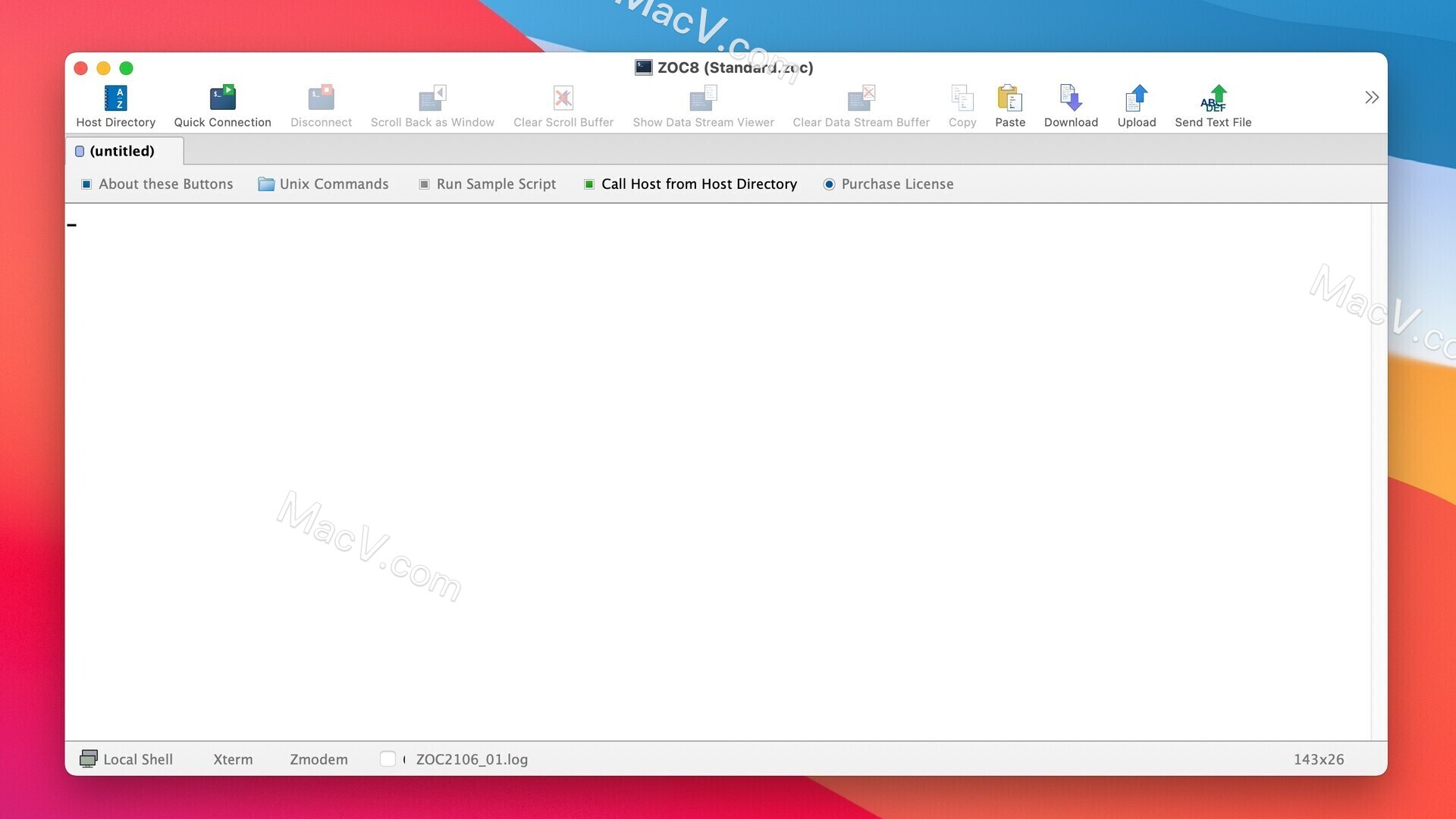Toggle the Run Sample Script checkbox
This screenshot has height=819, width=1456.
tap(424, 184)
